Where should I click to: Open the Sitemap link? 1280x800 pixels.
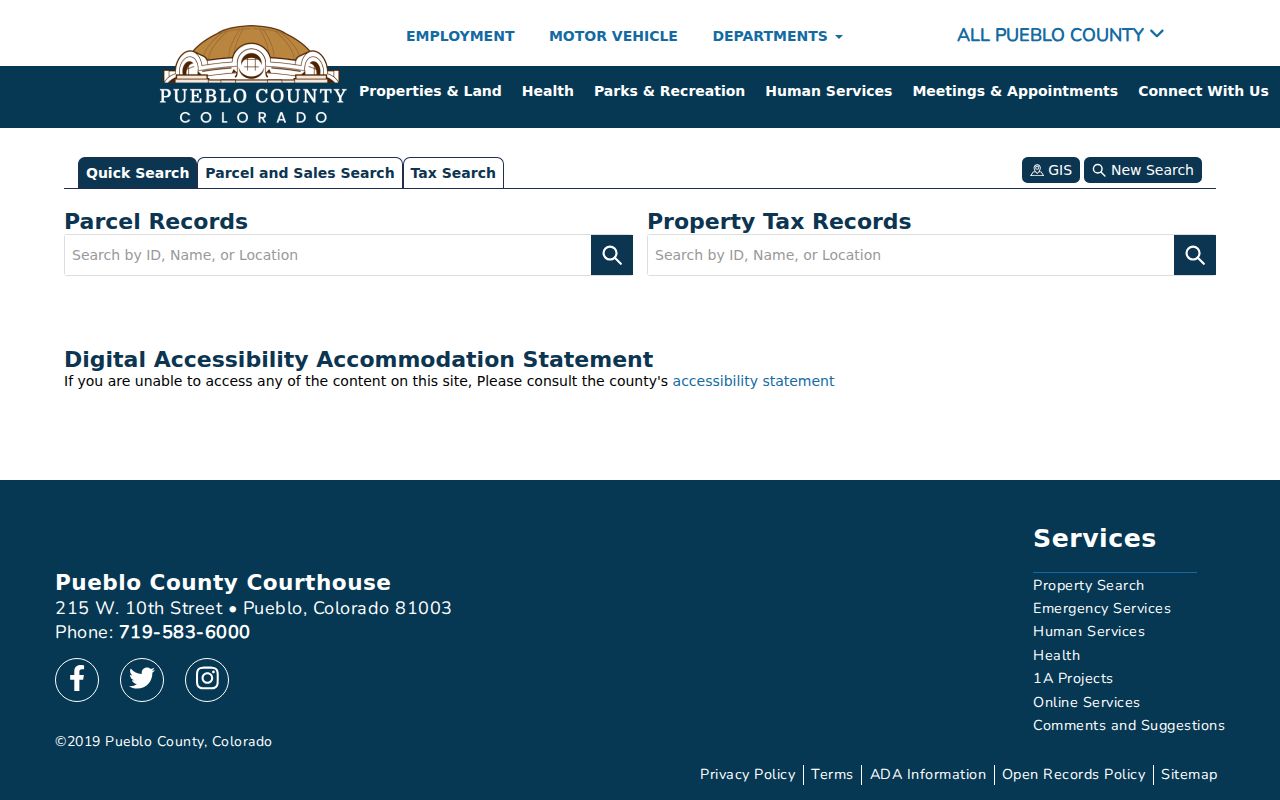(1189, 774)
